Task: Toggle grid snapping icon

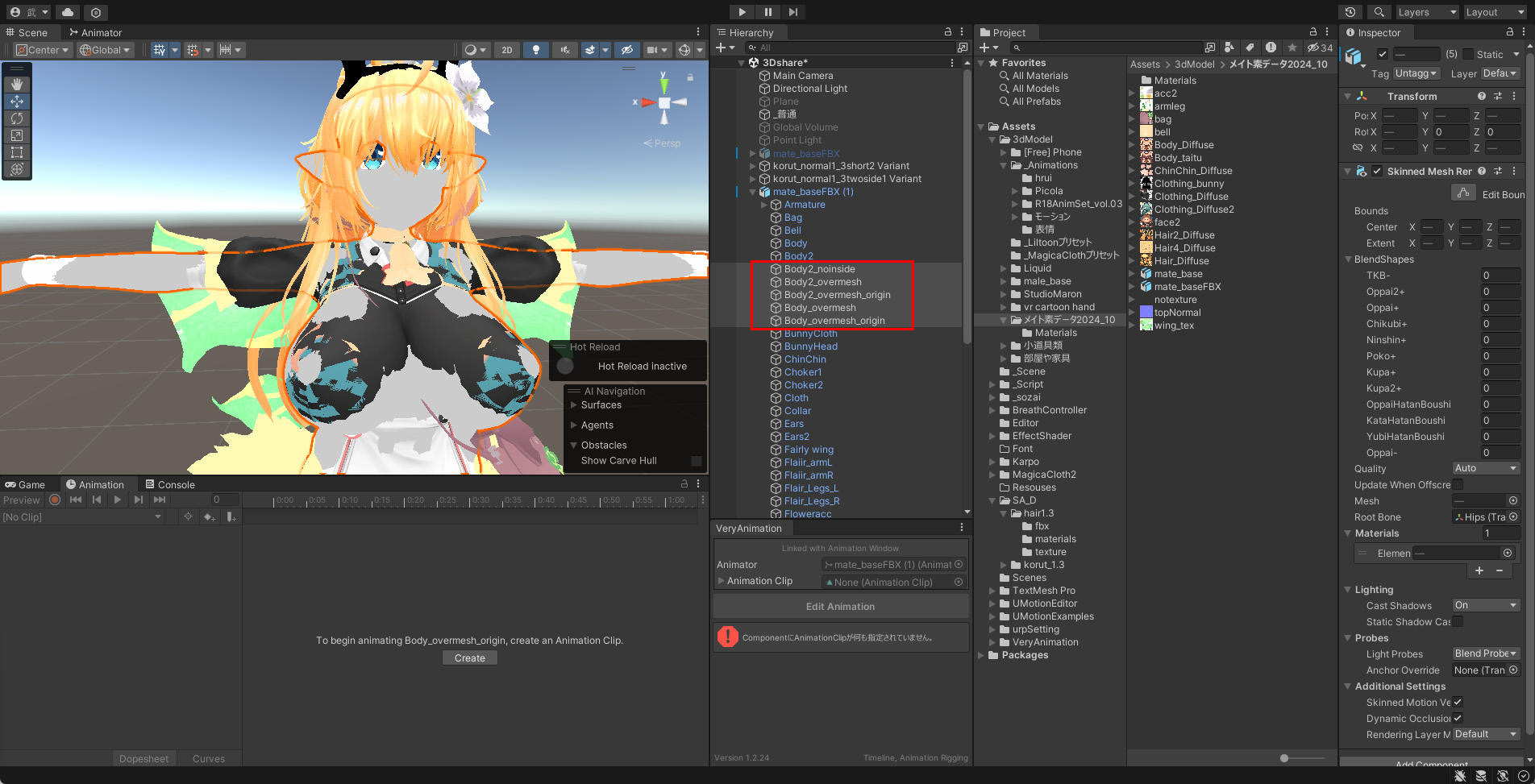Action: click(x=192, y=50)
